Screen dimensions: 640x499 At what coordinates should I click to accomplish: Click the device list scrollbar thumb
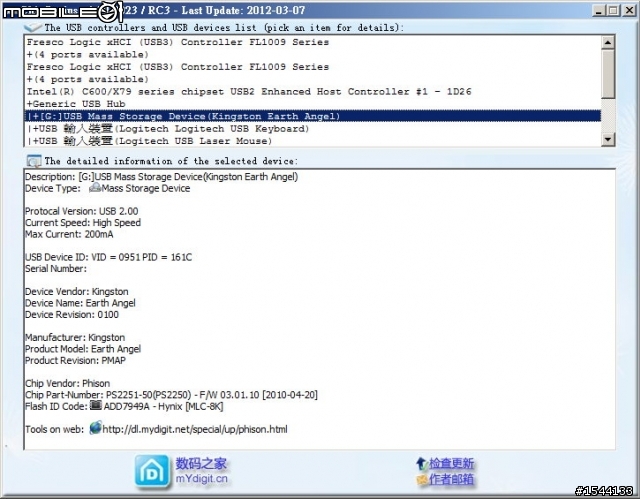tap(608, 74)
